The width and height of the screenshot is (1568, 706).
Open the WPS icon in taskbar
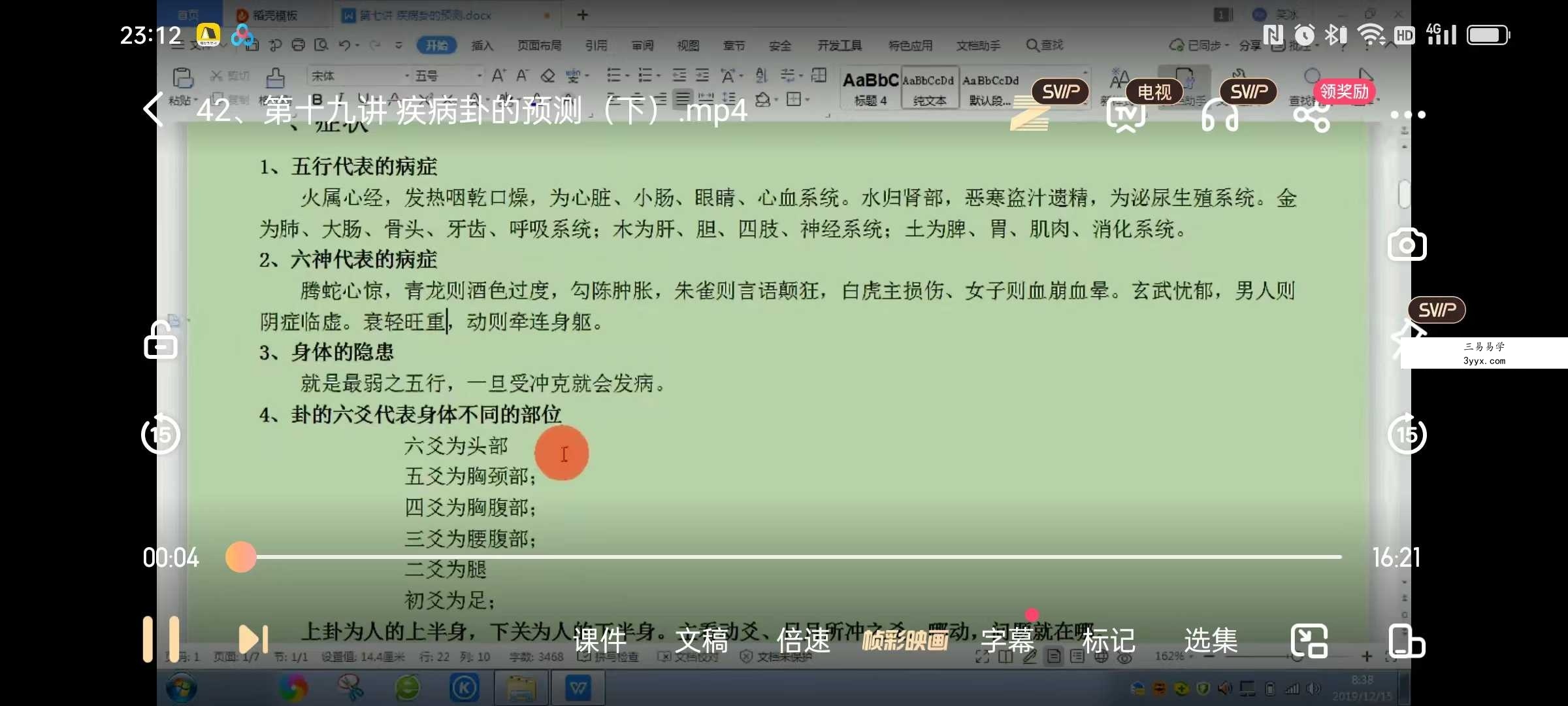578,688
